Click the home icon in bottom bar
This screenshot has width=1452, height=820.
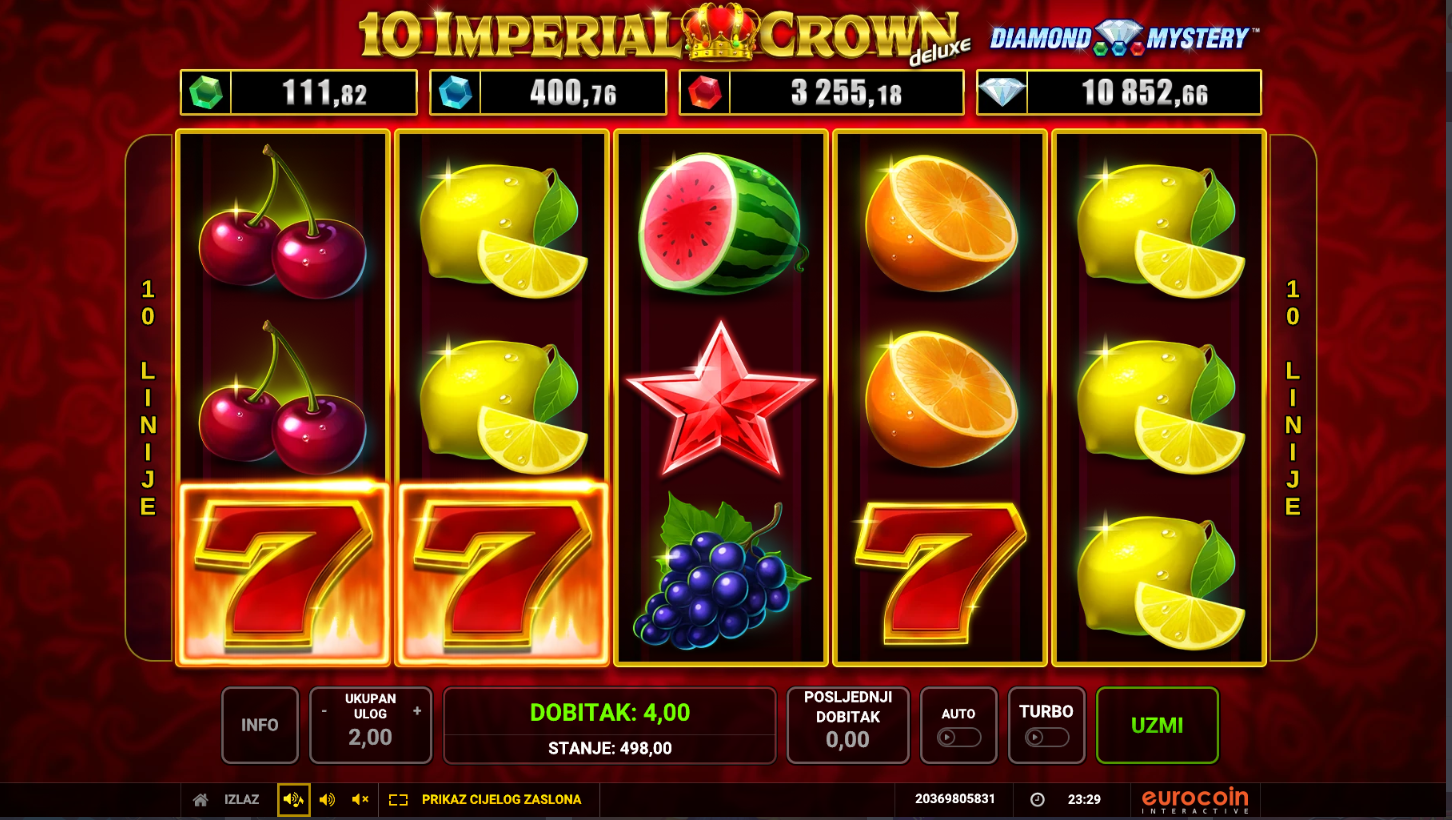[200, 800]
